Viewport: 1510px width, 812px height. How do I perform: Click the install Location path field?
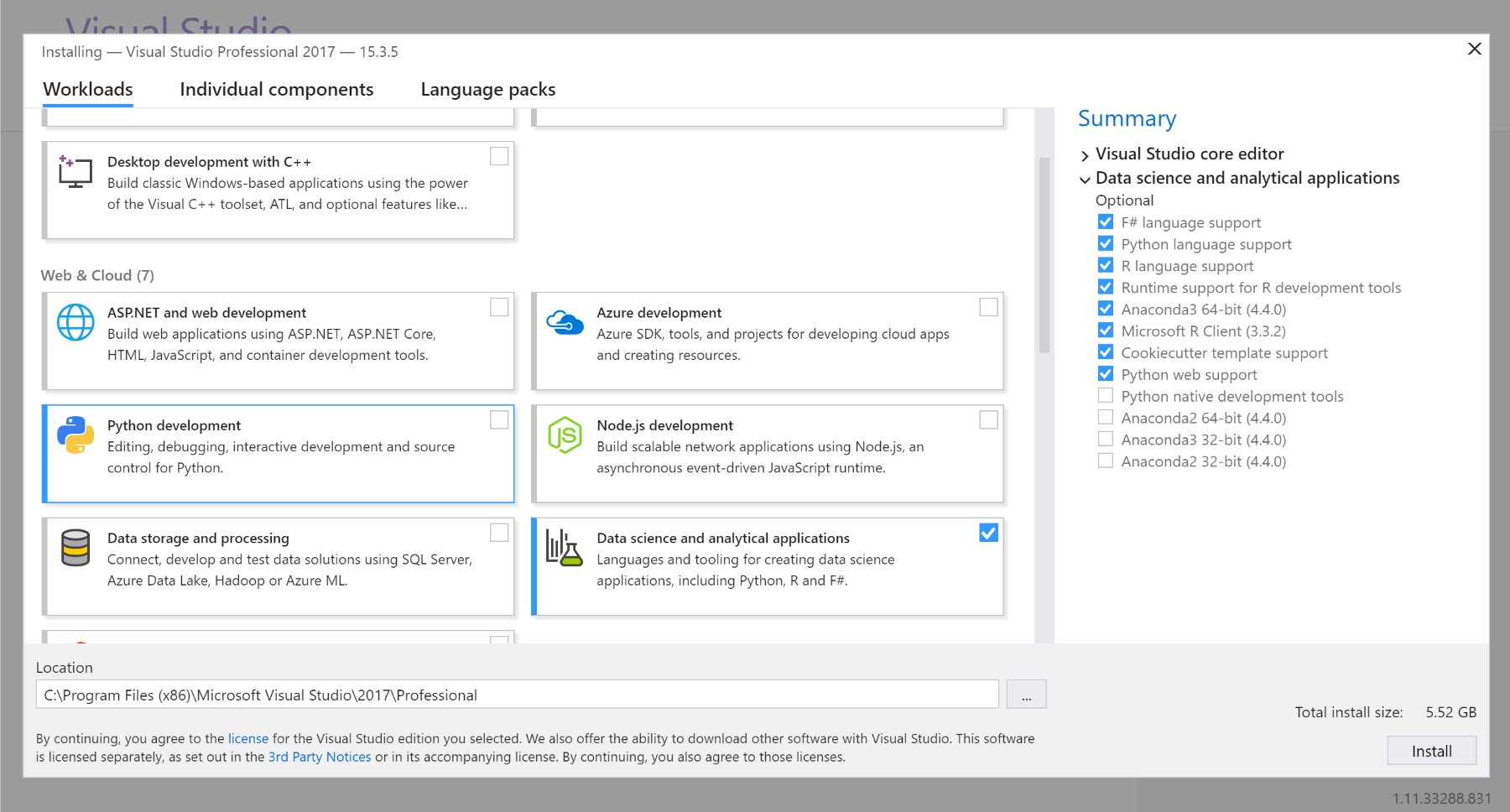pyautogui.click(x=517, y=695)
